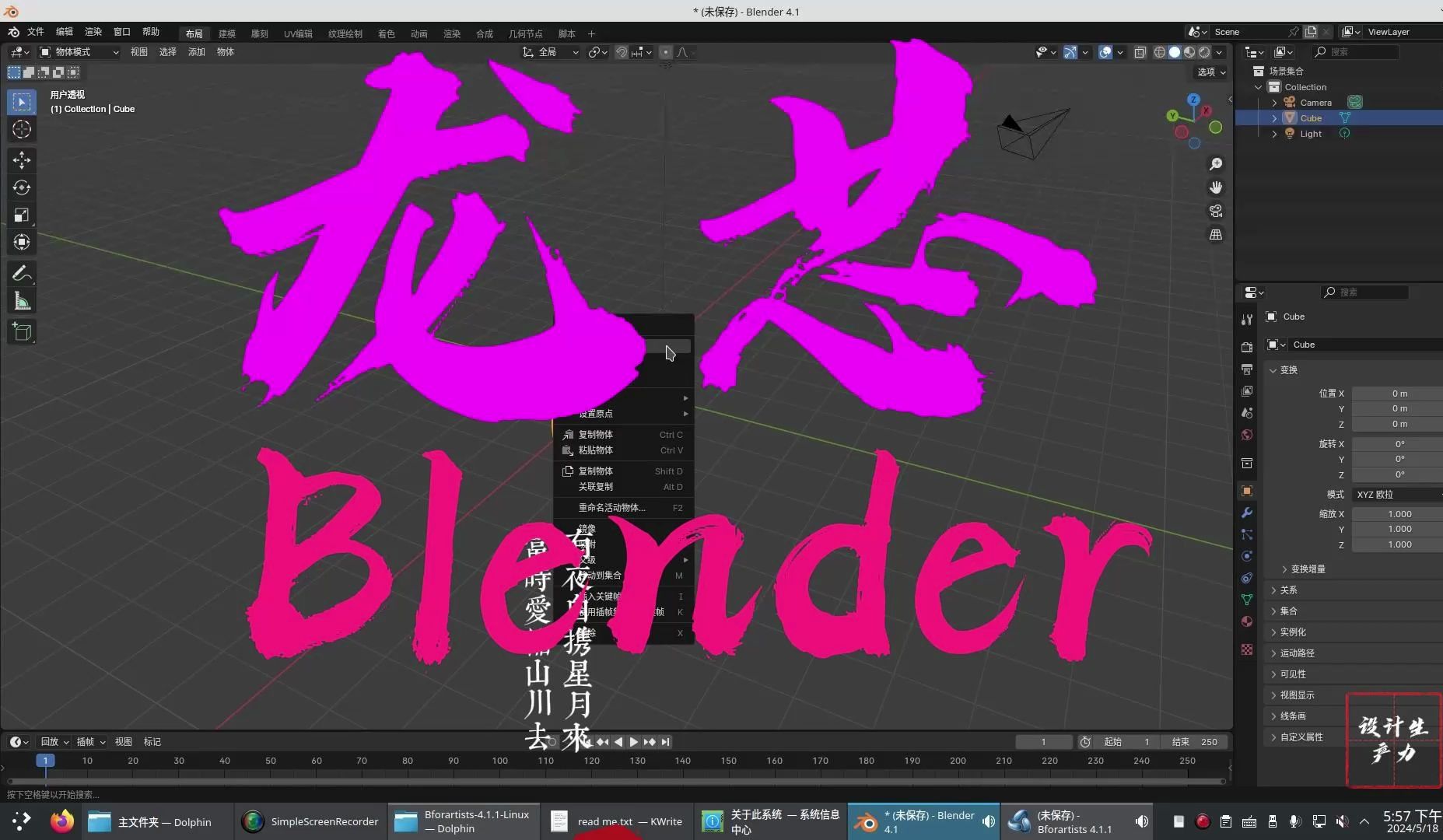Screen dimensions: 1443x840
Task: Click the viewport pan hand icon
Action: [x=1216, y=187]
